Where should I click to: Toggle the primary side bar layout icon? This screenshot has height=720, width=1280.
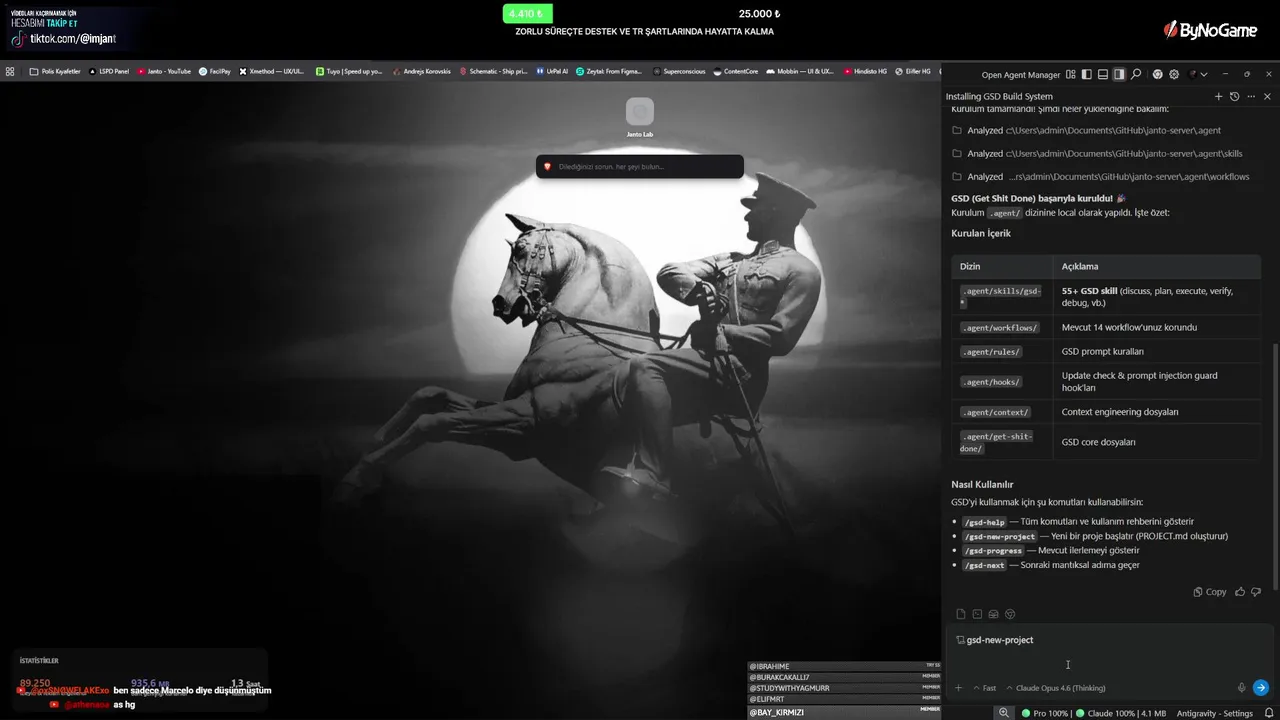coord(1087,75)
